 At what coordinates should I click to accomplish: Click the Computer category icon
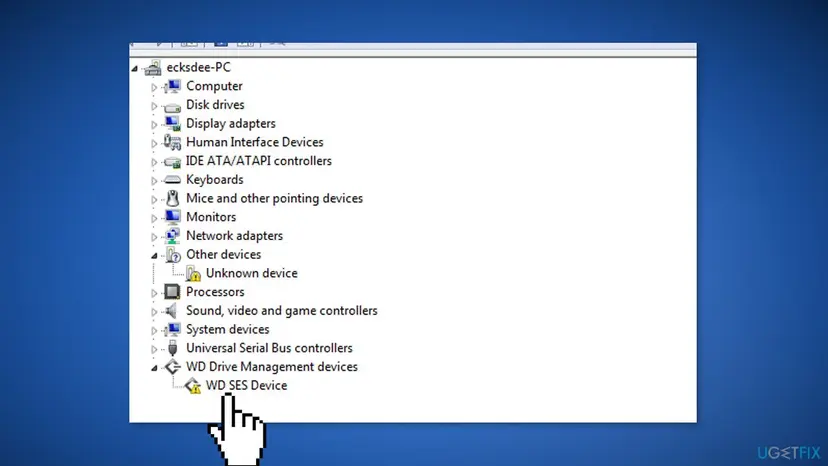click(172, 86)
